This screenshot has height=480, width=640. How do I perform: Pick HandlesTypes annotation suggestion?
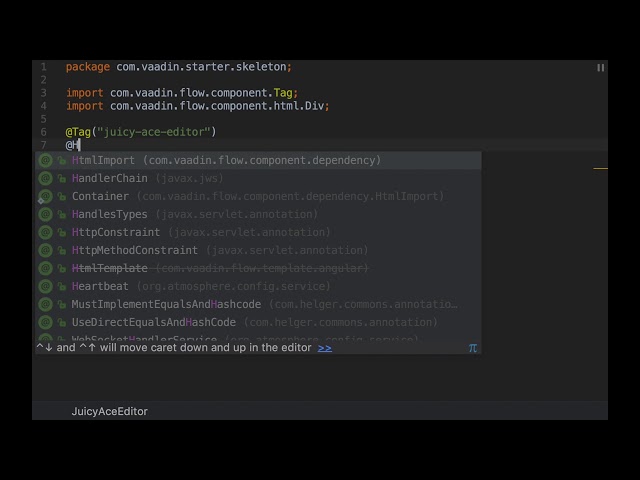coord(258,214)
